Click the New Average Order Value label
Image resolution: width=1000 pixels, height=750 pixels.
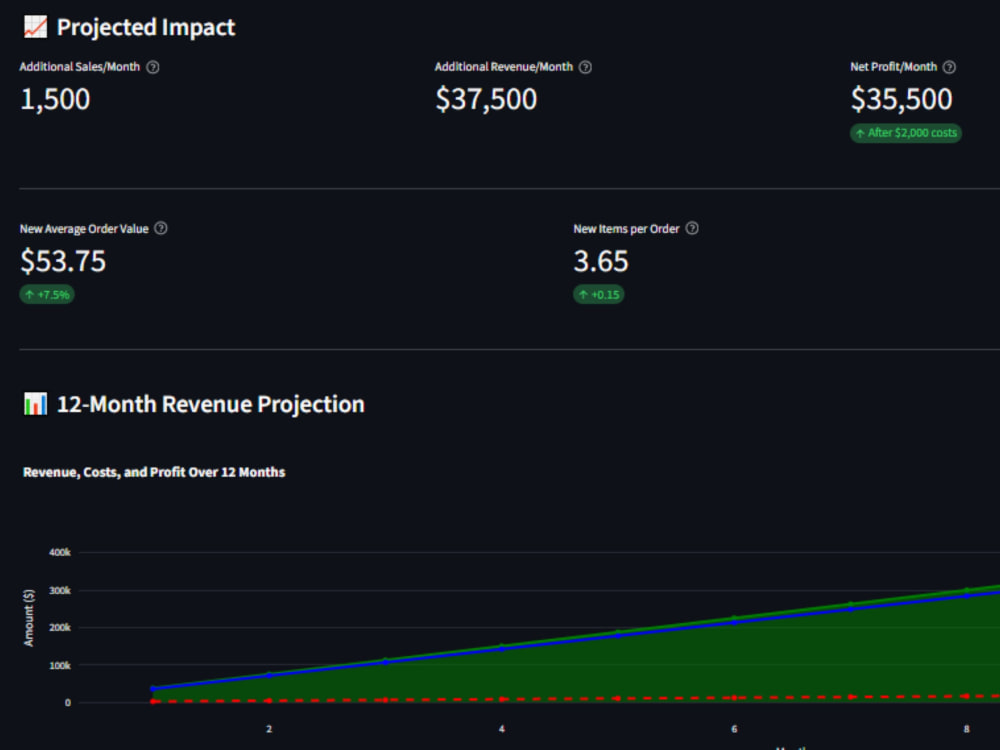pyautogui.click(x=84, y=229)
